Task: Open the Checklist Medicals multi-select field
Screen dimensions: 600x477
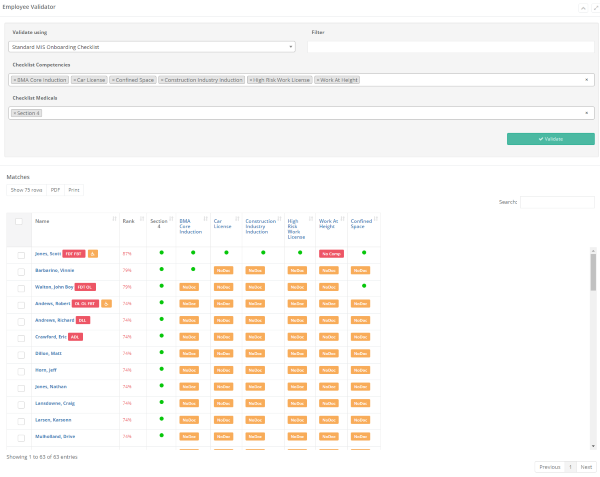Action: [301, 113]
